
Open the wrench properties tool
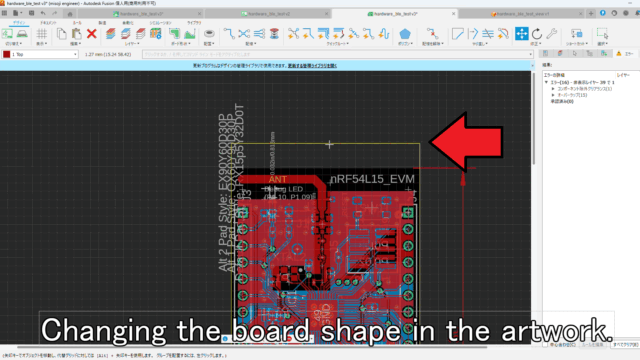pos(552,33)
